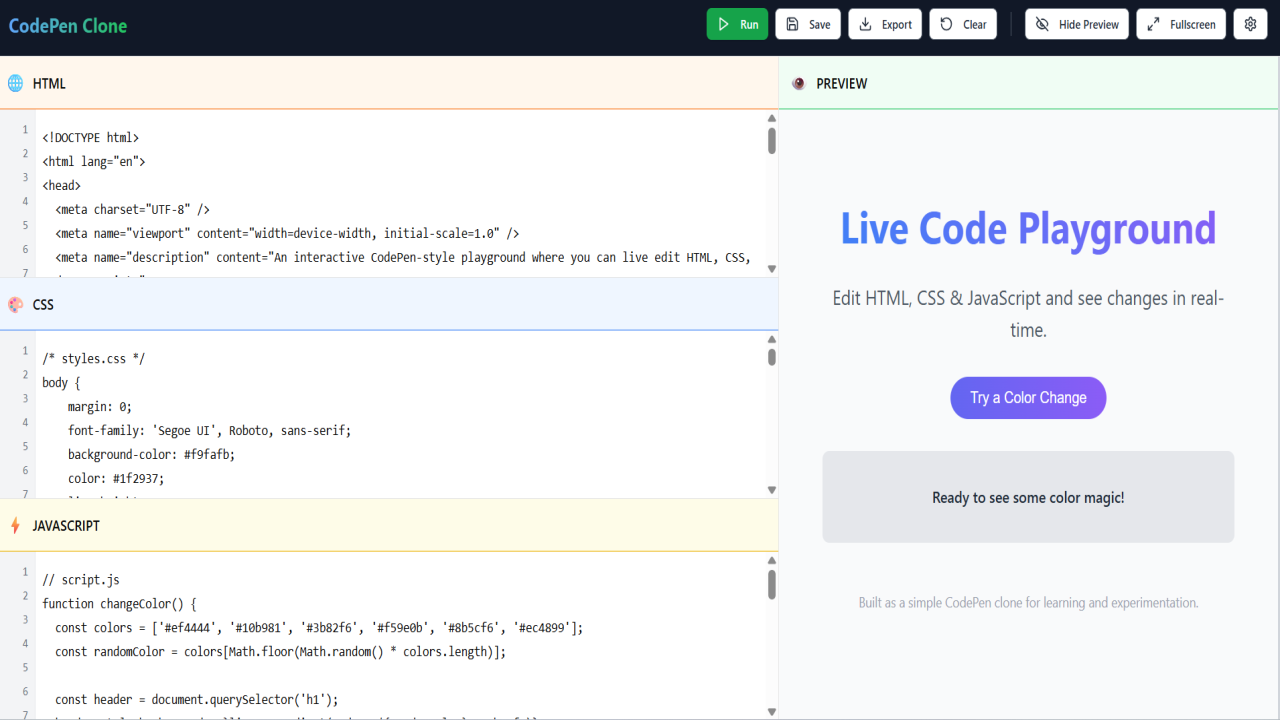Click the Clear button's reset icon
Image resolution: width=1280 pixels, height=720 pixels.
[944, 23]
